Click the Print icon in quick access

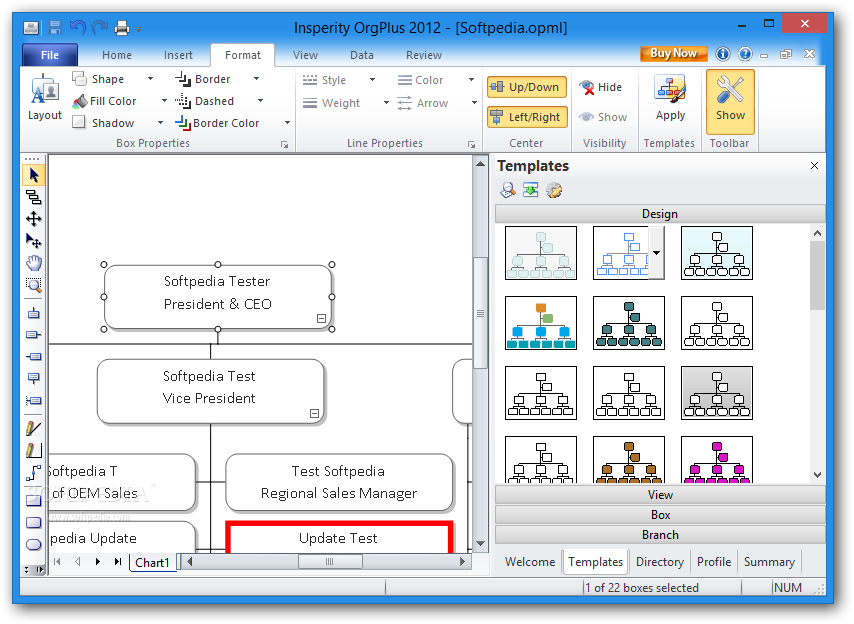click(x=122, y=27)
